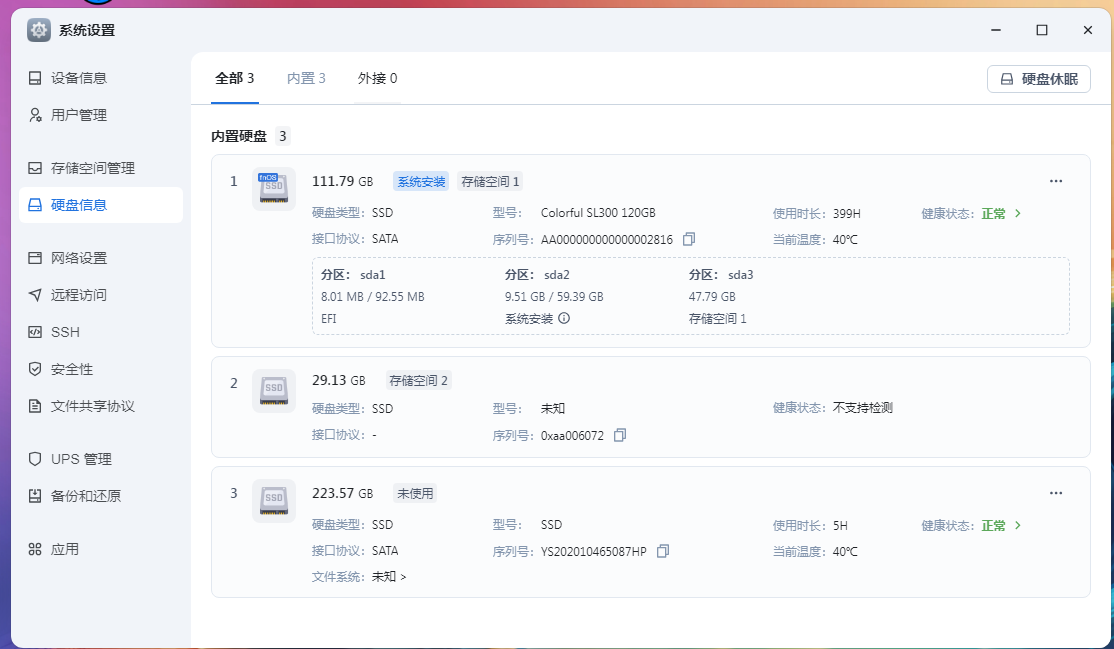The width and height of the screenshot is (1114, 649).
Task: Click the 硬盘信息 drive icon
Action: pyautogui.click(x=35, y=205)
